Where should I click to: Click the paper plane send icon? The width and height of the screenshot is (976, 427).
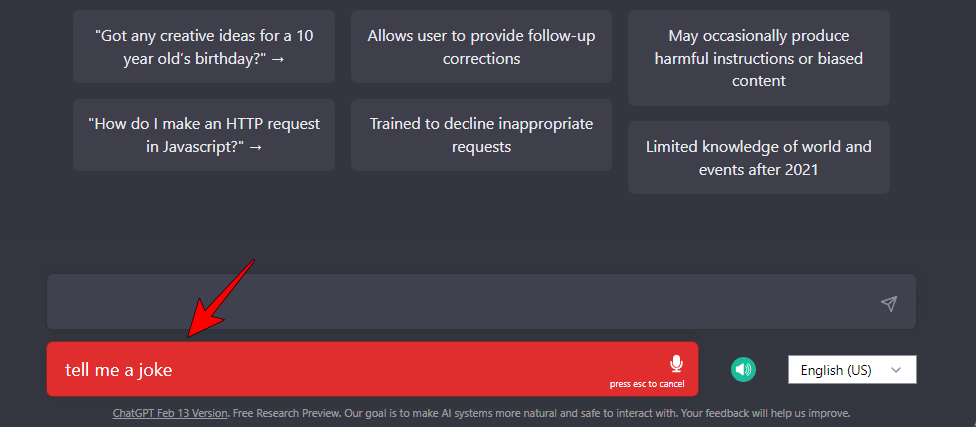(889, 303)
